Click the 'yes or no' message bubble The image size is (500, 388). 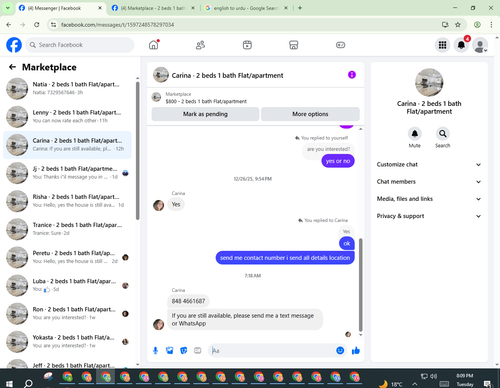(x=338, y=161)
